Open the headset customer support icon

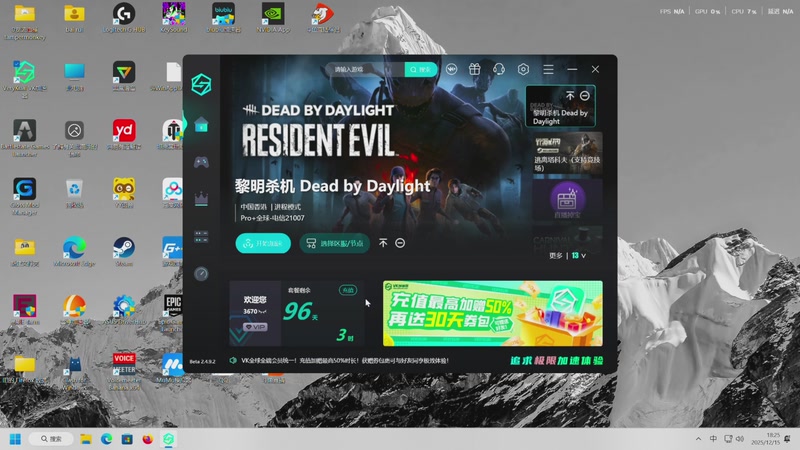pyautogui.click(x=499, y=69)
